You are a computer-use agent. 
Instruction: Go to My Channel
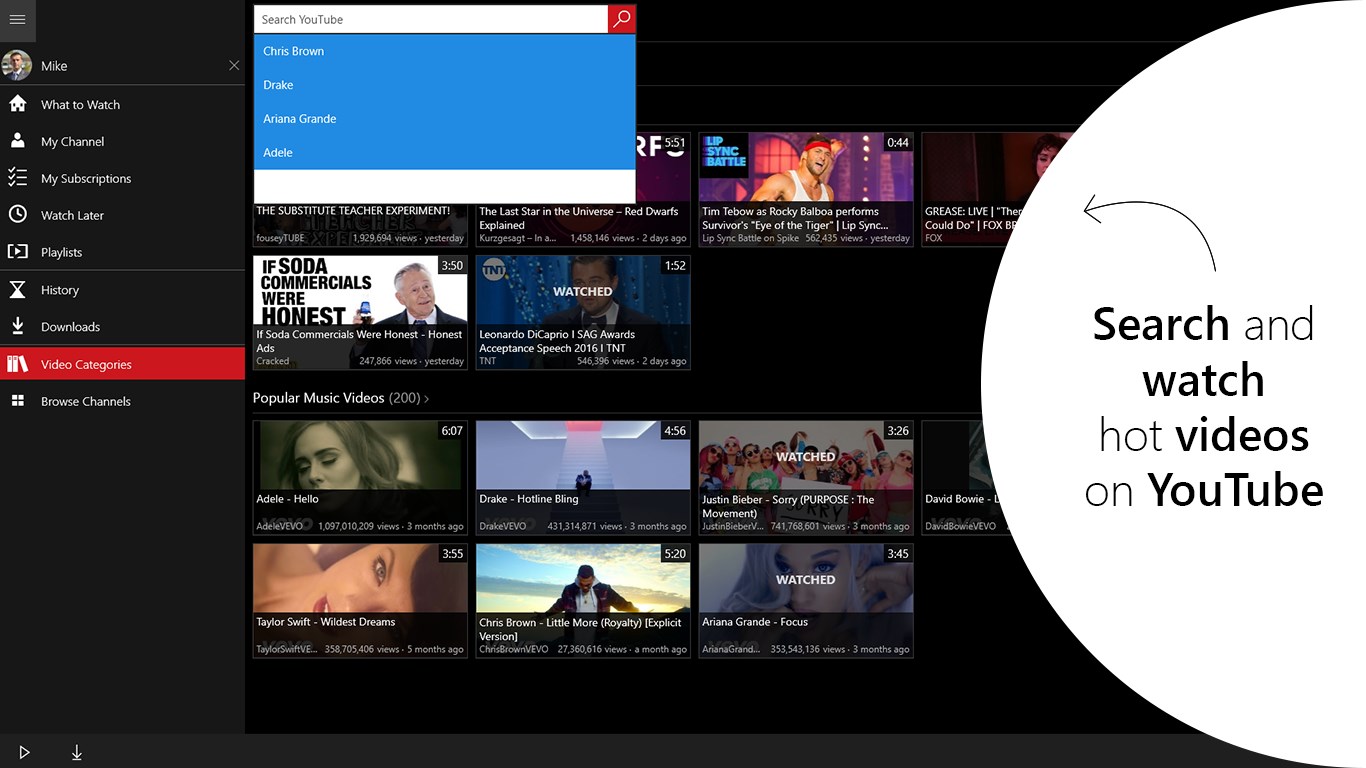coord(122,141)
